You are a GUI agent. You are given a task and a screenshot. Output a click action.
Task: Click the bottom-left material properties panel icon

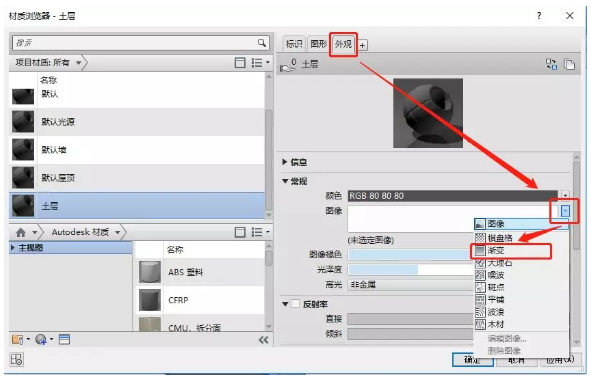[17, 360]
